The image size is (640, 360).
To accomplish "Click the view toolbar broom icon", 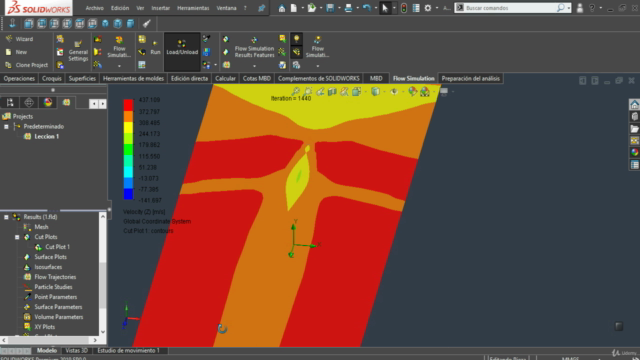I will pos(147,24).
